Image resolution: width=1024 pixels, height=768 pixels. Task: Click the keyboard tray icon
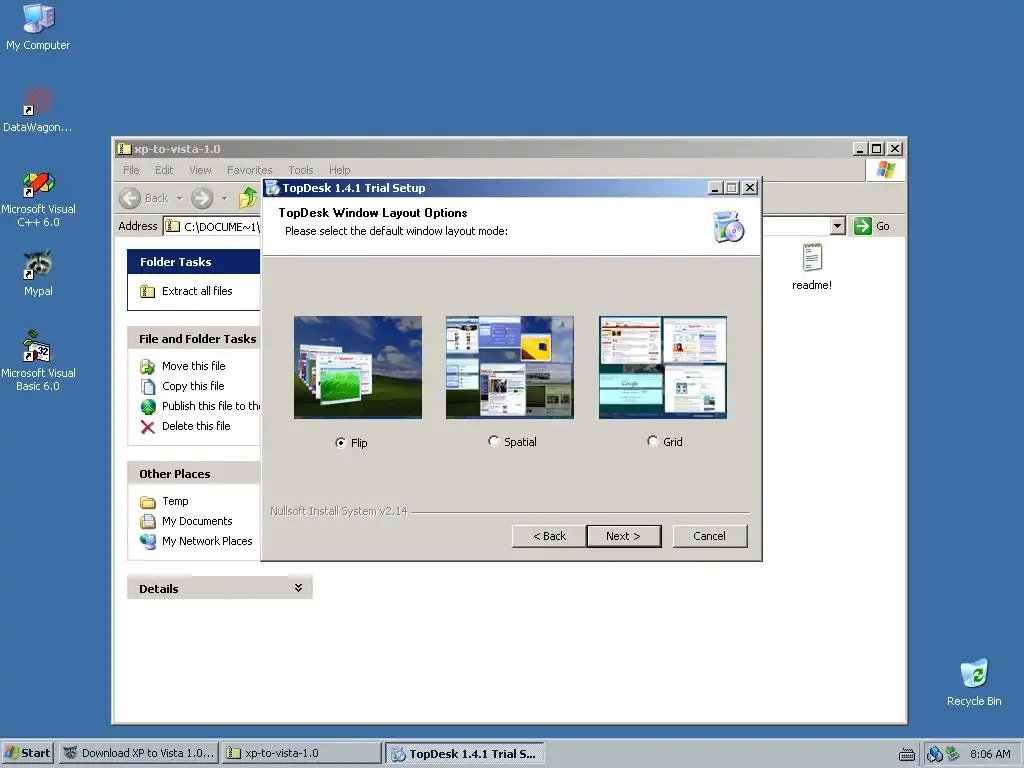tap(906, 754)
